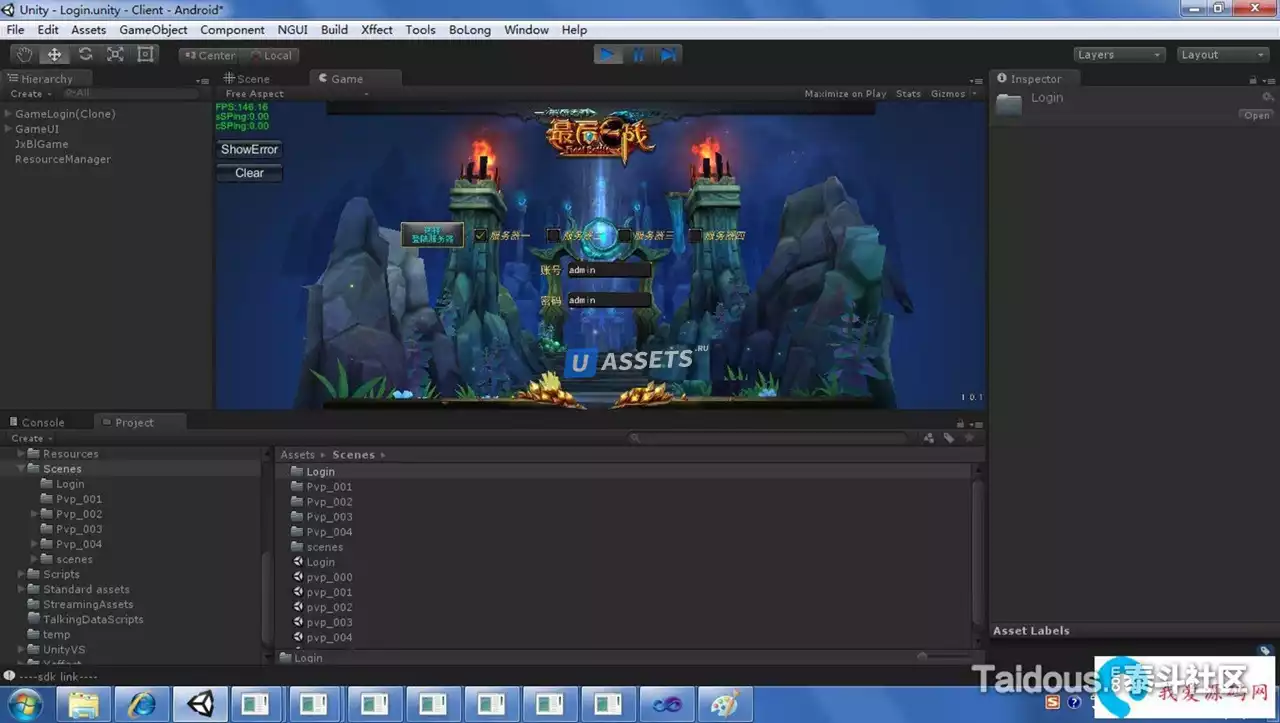Select the Move tool in the toolbar
The height and width of the screenshot is (723, 1280).
pos(55,55)
